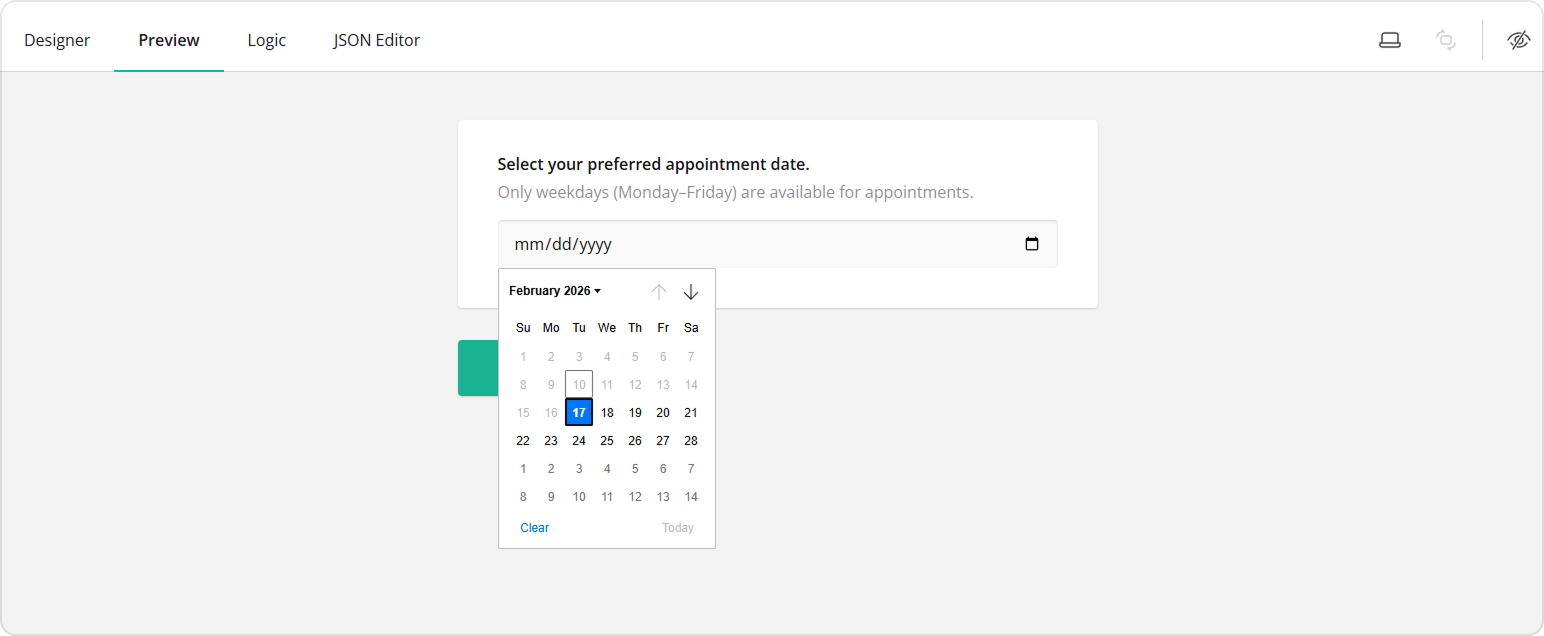The width and height of the screenshot is (1544, 636).
Task: Open the calendar via the date input icon
Action: pyautogui.click(x=1031, y=243)
